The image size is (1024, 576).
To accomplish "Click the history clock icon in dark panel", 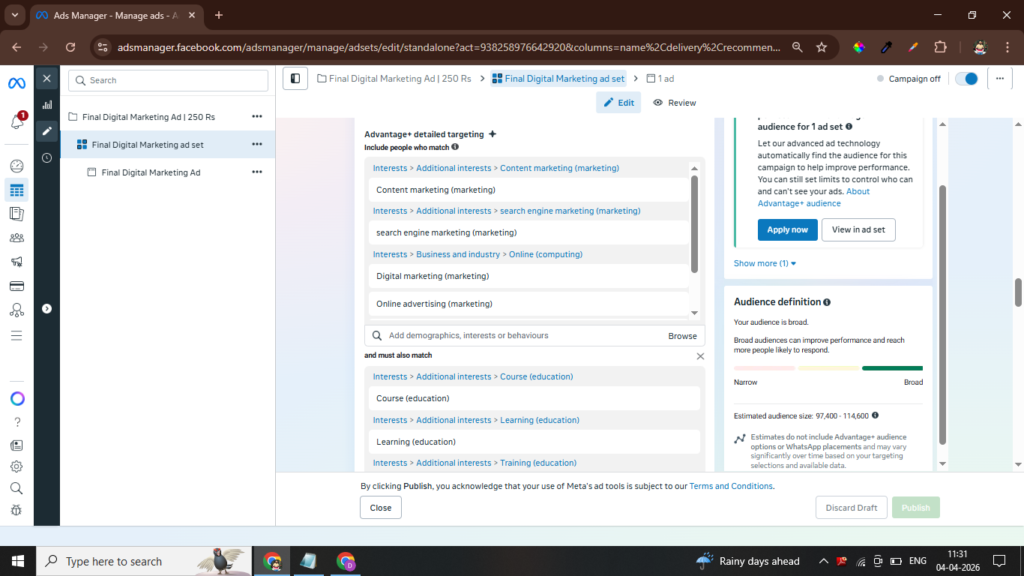I will (x=47, y=158).
